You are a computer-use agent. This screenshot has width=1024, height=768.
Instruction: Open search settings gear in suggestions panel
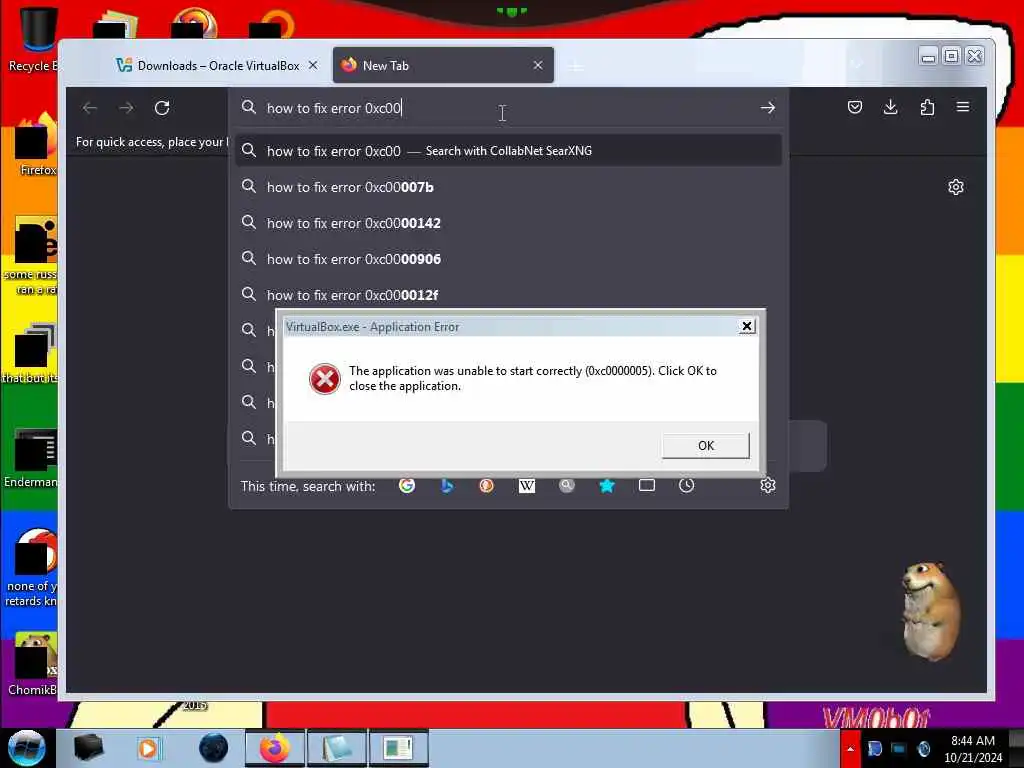767,485
